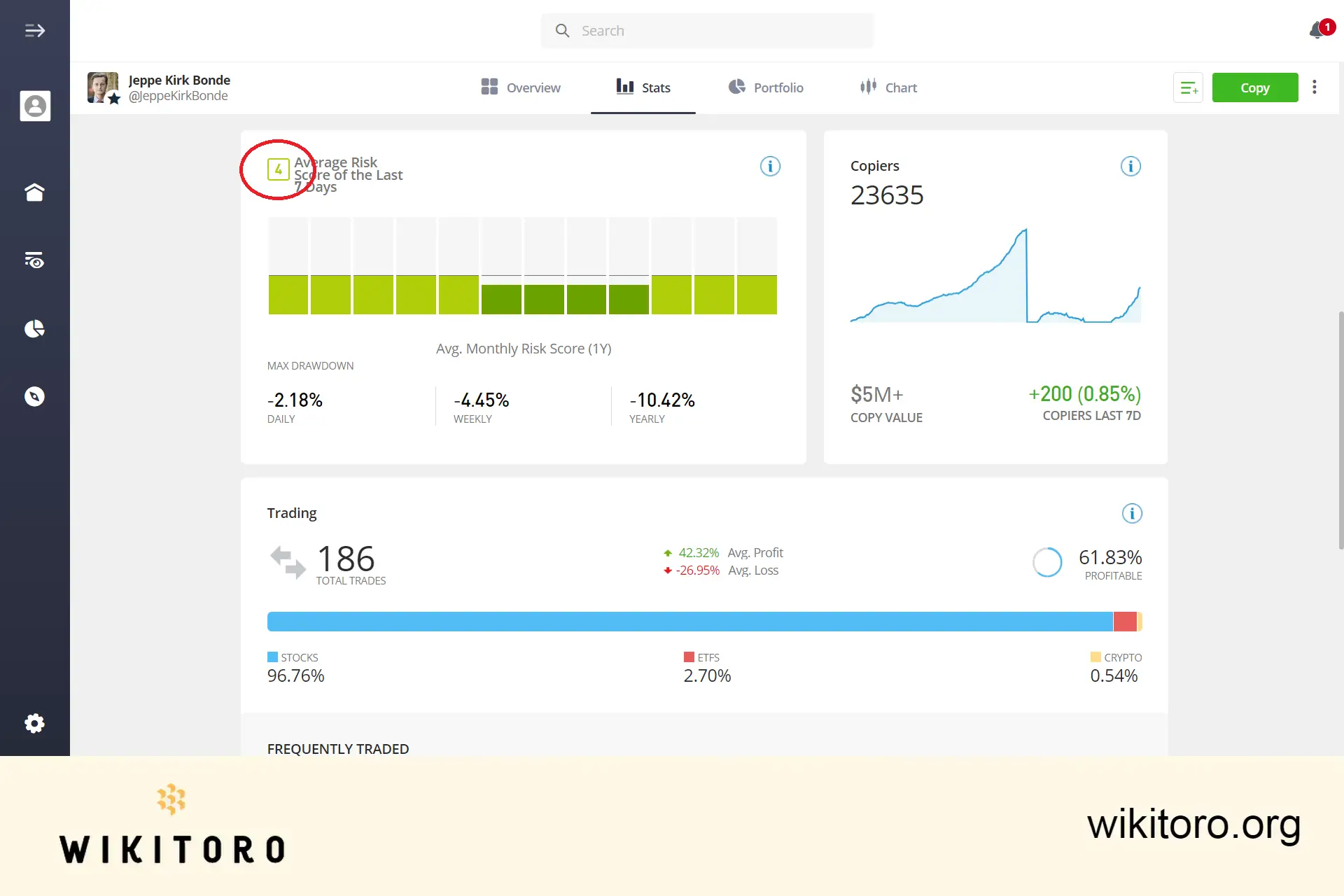Select the Portfolio pie chart sidebar icon
The width and height of the screenshot is (1344, 896).
[35, 328]
